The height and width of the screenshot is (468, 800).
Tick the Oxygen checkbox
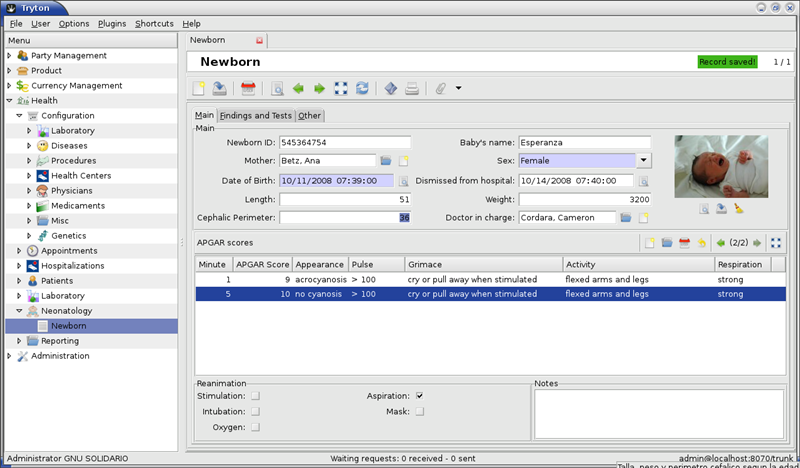click(255, 427)
